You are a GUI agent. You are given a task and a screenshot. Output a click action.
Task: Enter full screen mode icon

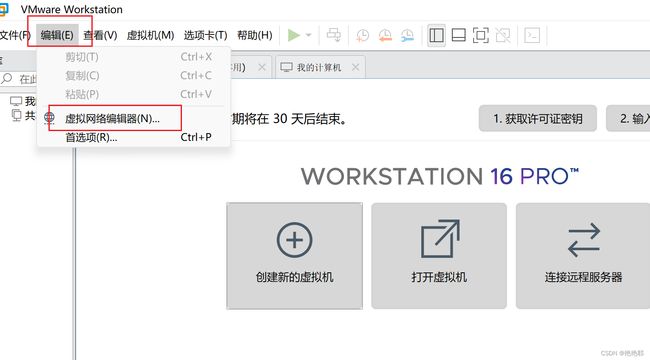pos(480,35)
